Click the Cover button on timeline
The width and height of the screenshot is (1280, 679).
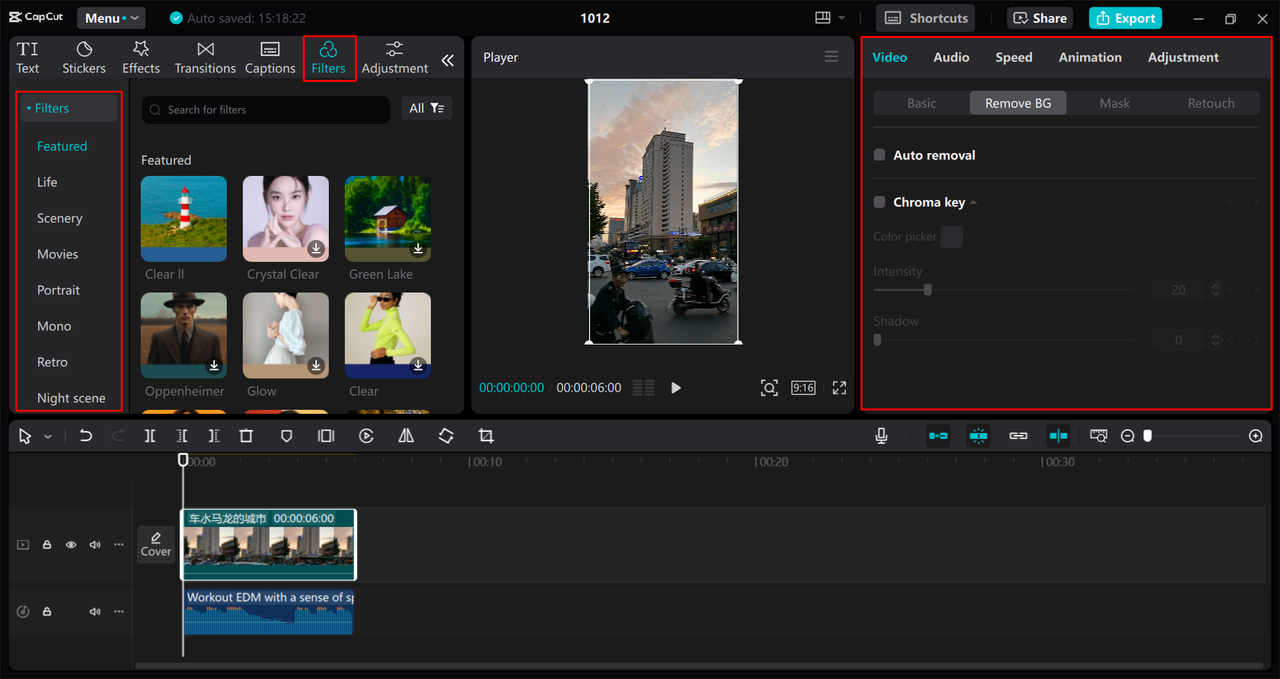pos(156,544)
